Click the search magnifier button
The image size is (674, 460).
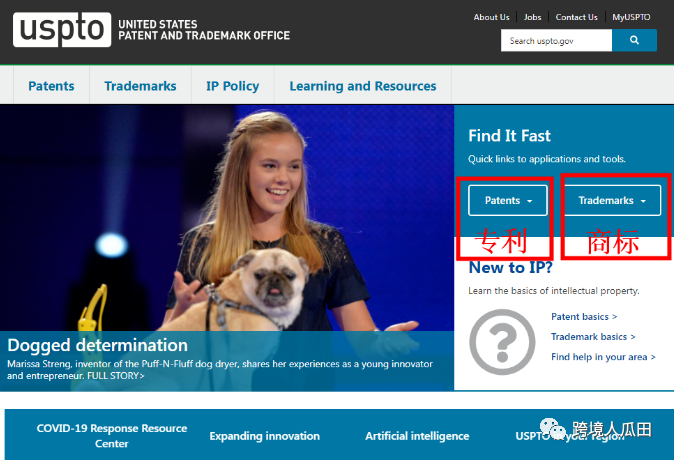pos(634,41)
